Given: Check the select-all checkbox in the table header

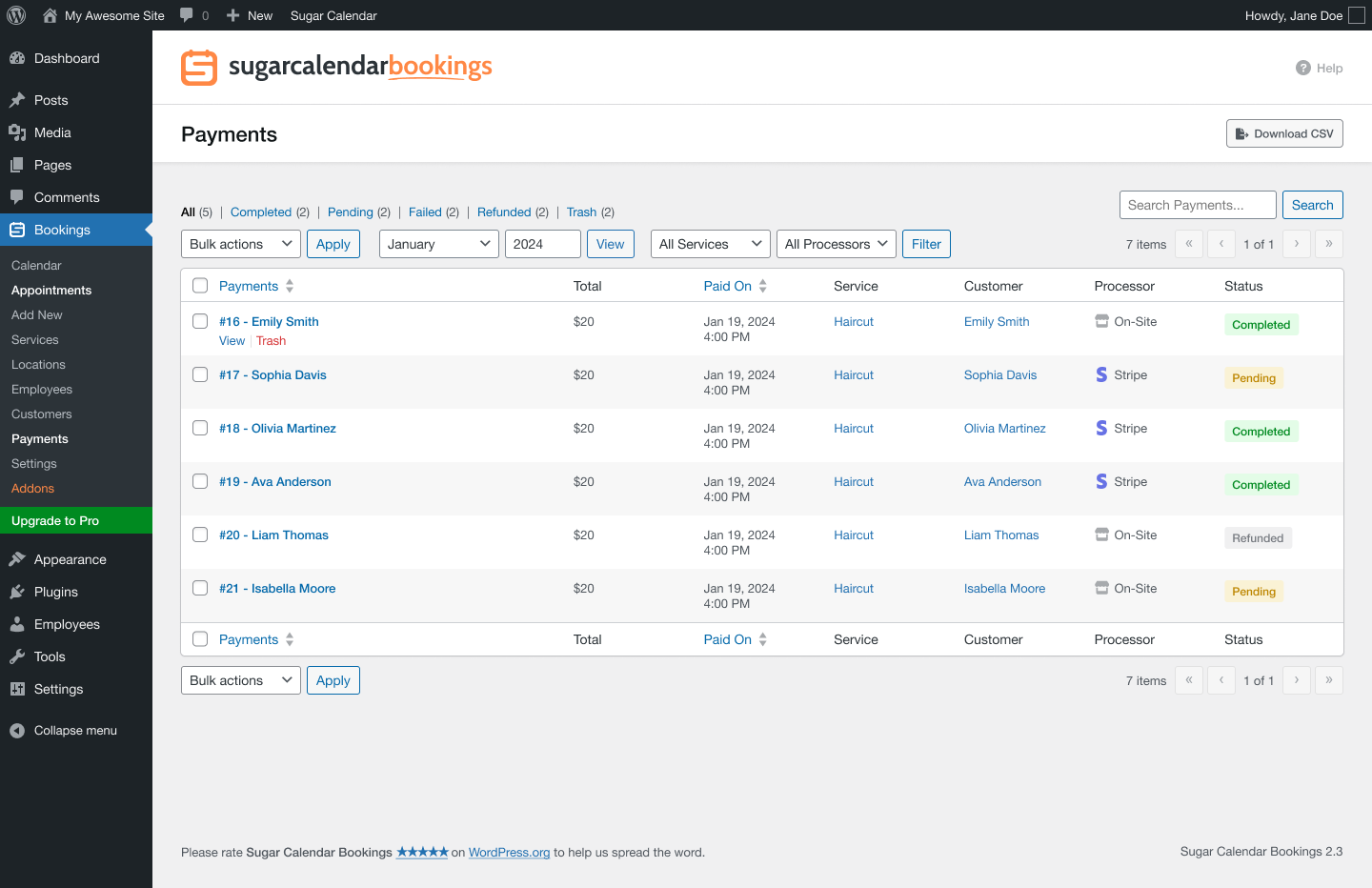Looking at the screenshot, I should 199,285.
